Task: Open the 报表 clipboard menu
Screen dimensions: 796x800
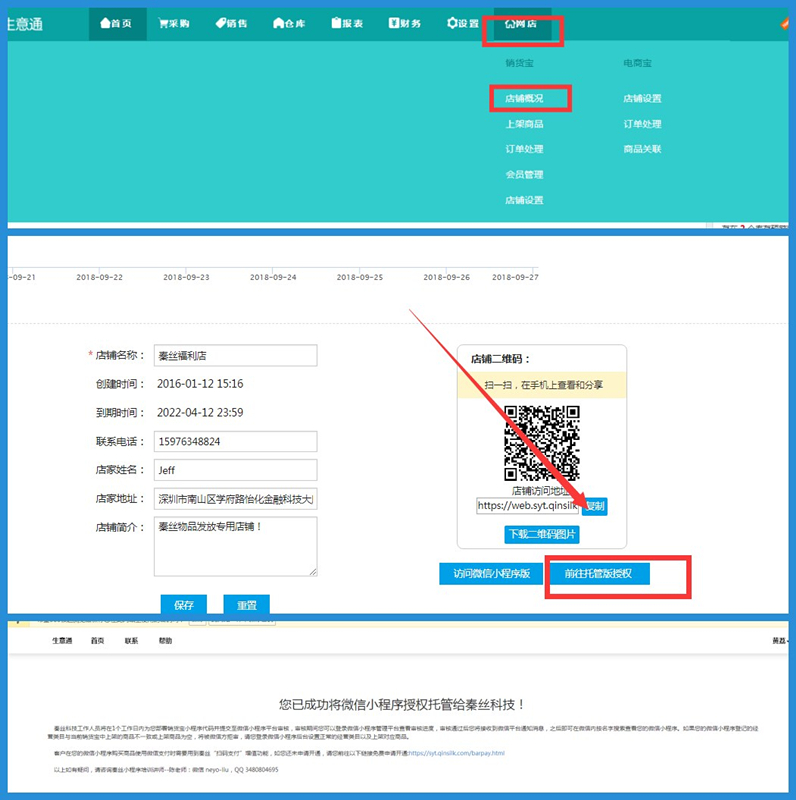Action: pos(347,23)
